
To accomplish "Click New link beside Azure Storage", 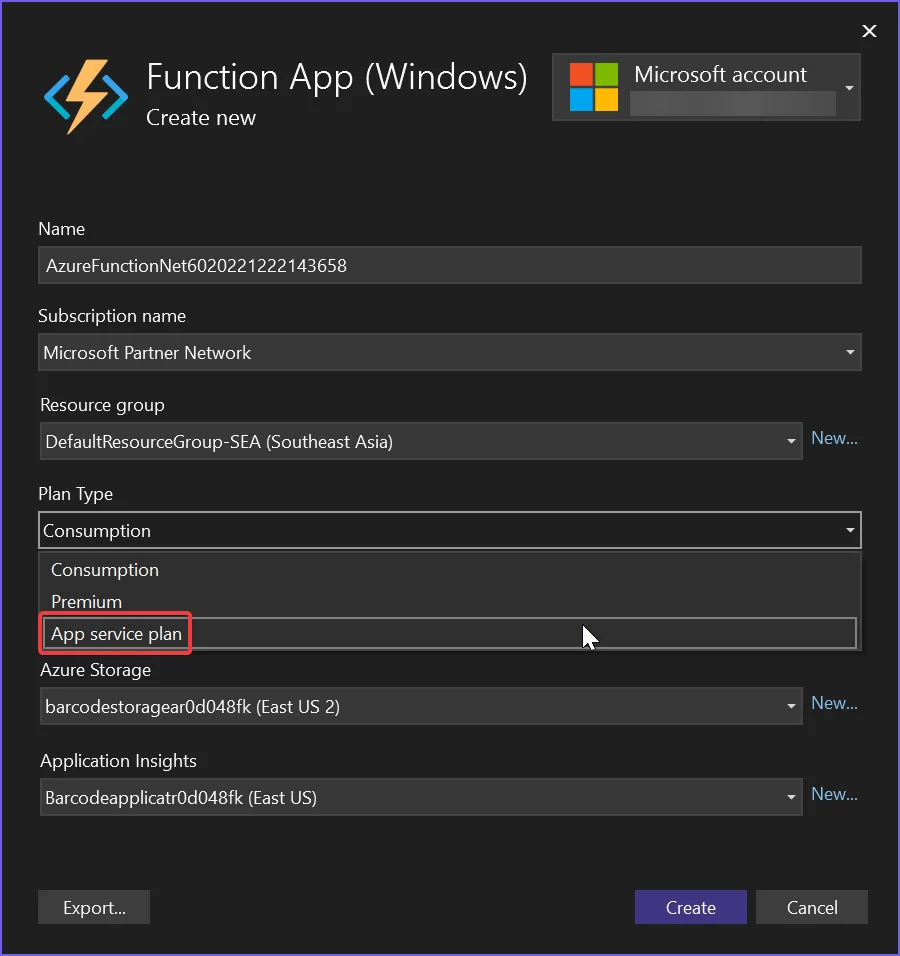I will pyautogui.click(x=834, y=703).
